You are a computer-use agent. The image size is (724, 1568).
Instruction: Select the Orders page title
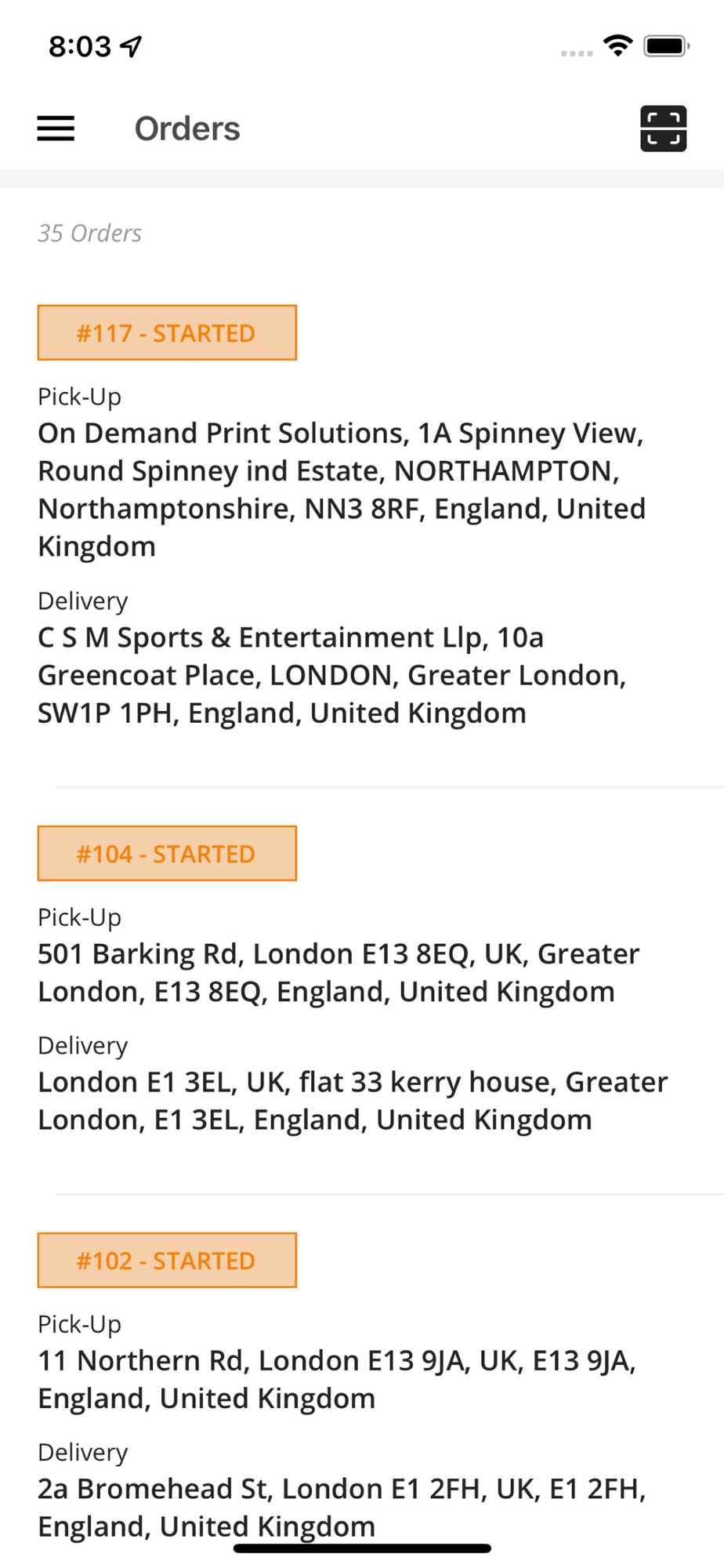point(187,129)
